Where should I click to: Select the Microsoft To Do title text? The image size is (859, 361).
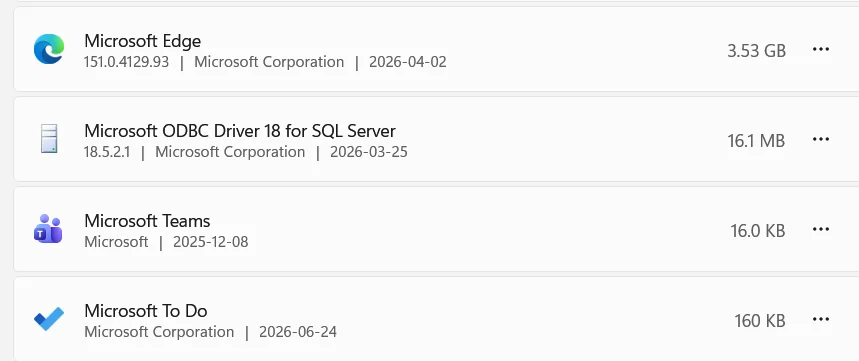(x=146, y=311)
